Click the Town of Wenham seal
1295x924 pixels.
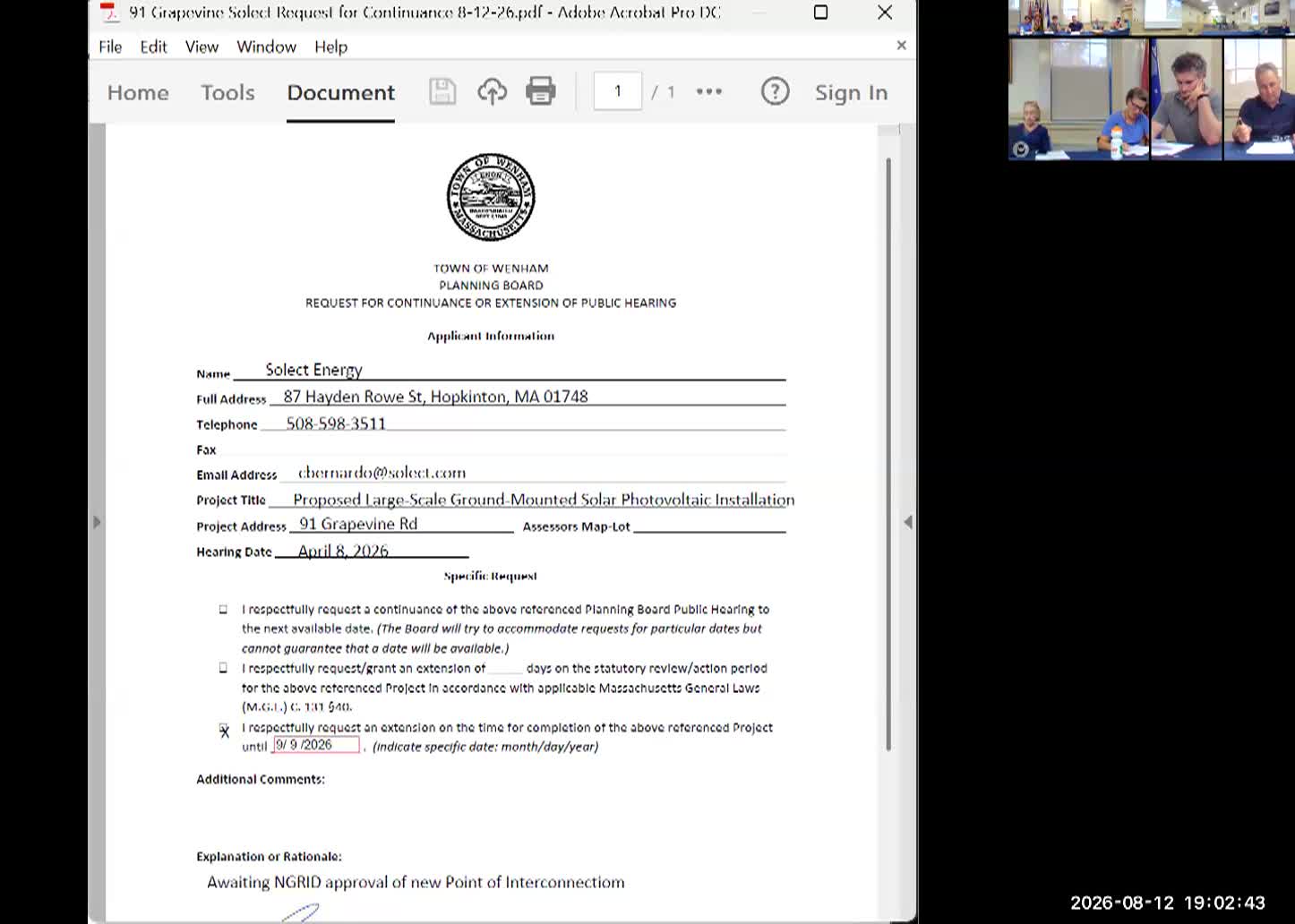(x=491, y=197)
